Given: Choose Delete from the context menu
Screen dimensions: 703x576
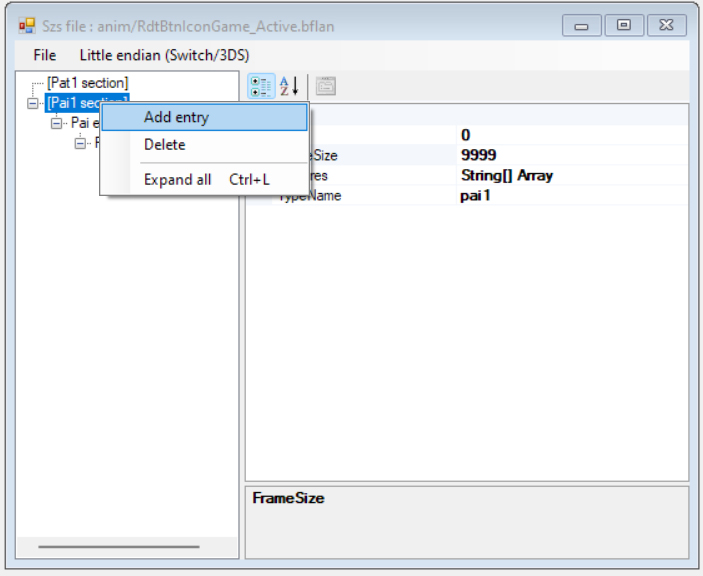Looking at the screenshot, I should [x=204, y=145].
